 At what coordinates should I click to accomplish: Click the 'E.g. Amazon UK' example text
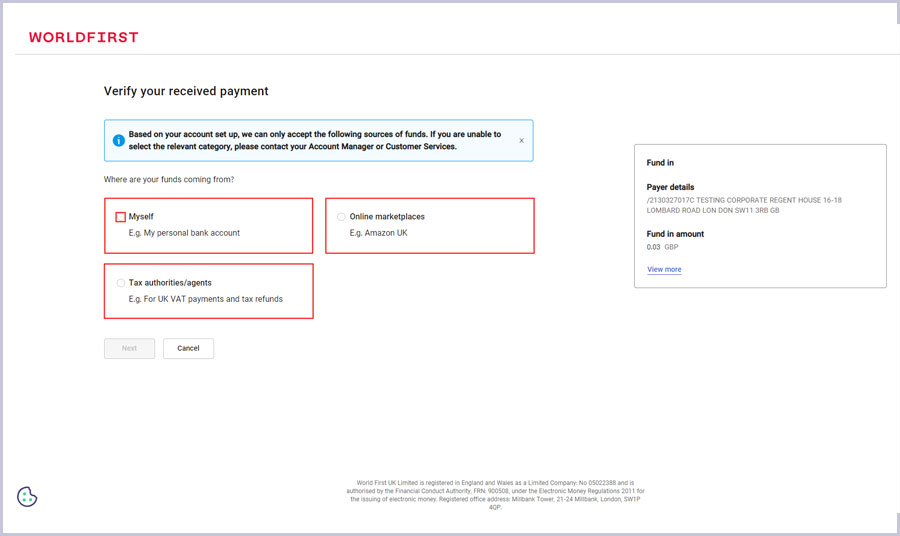[x=379, y=233]
